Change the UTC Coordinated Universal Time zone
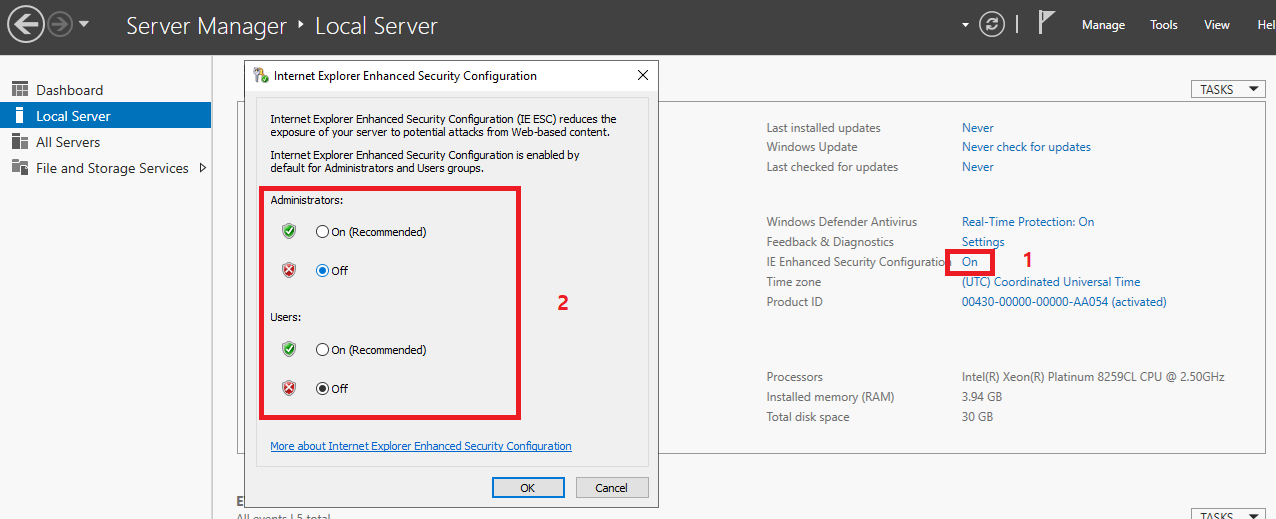Image resolution: width=1276 pixels, height=519 pixels. pos(1051,282)
